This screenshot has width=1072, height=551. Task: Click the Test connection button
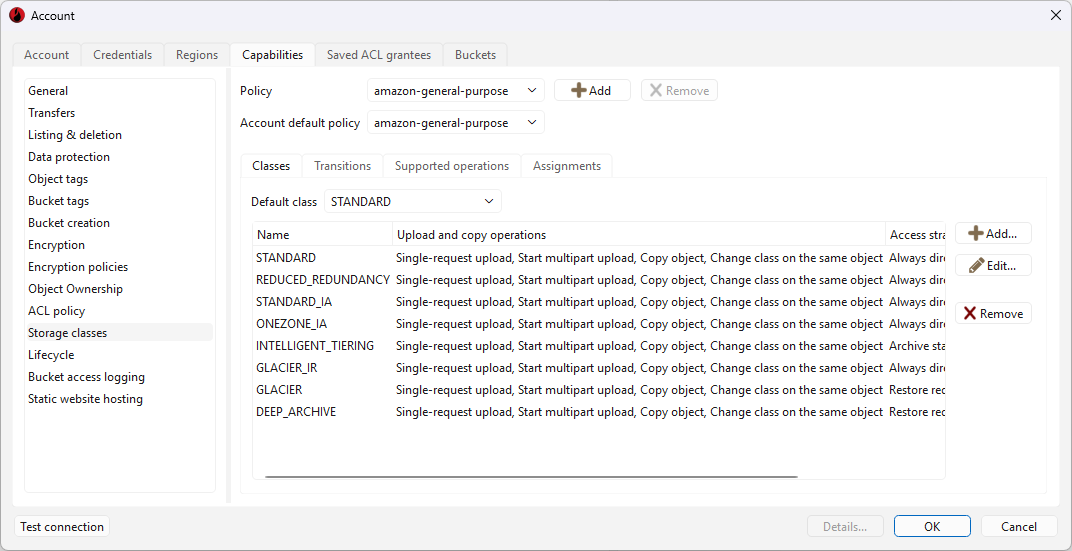[62, 526]
